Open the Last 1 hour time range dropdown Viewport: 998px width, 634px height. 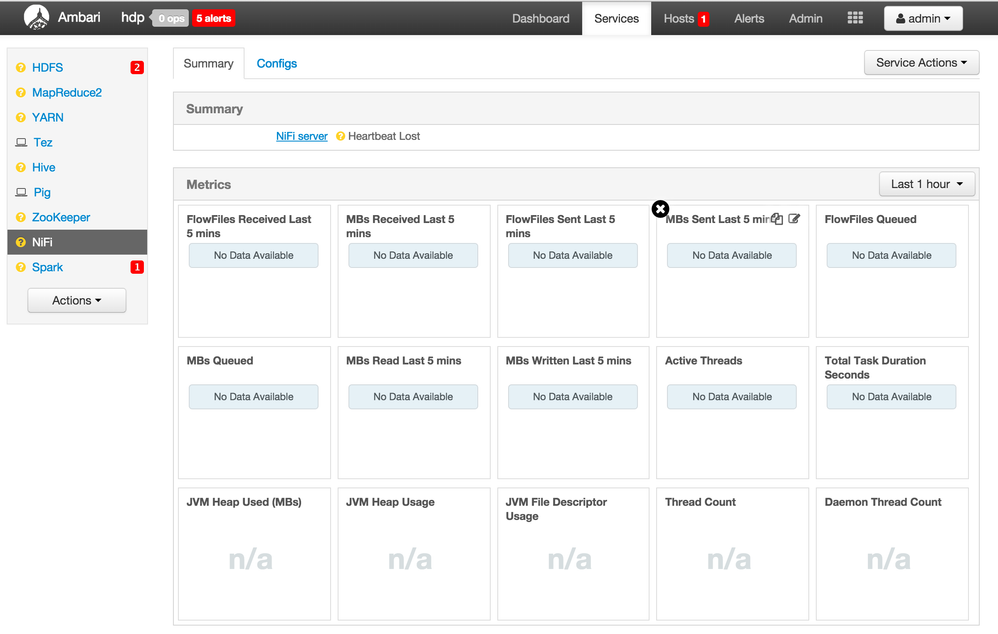click(927, 184)
